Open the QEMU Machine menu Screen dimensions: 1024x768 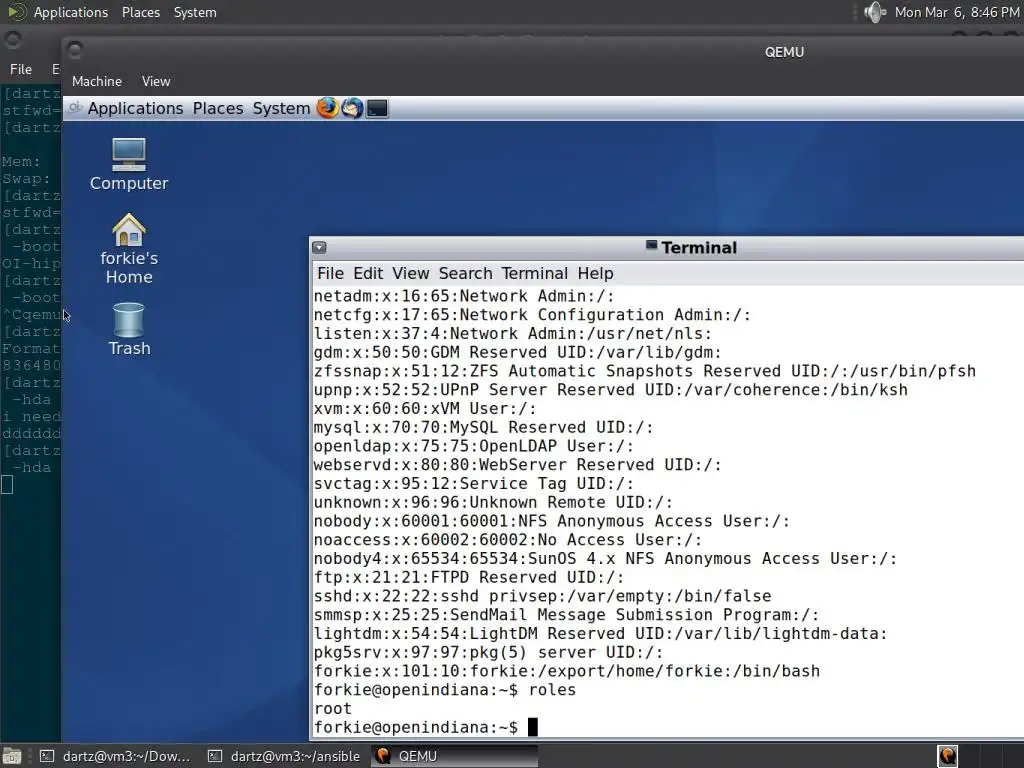pos(97,81)
